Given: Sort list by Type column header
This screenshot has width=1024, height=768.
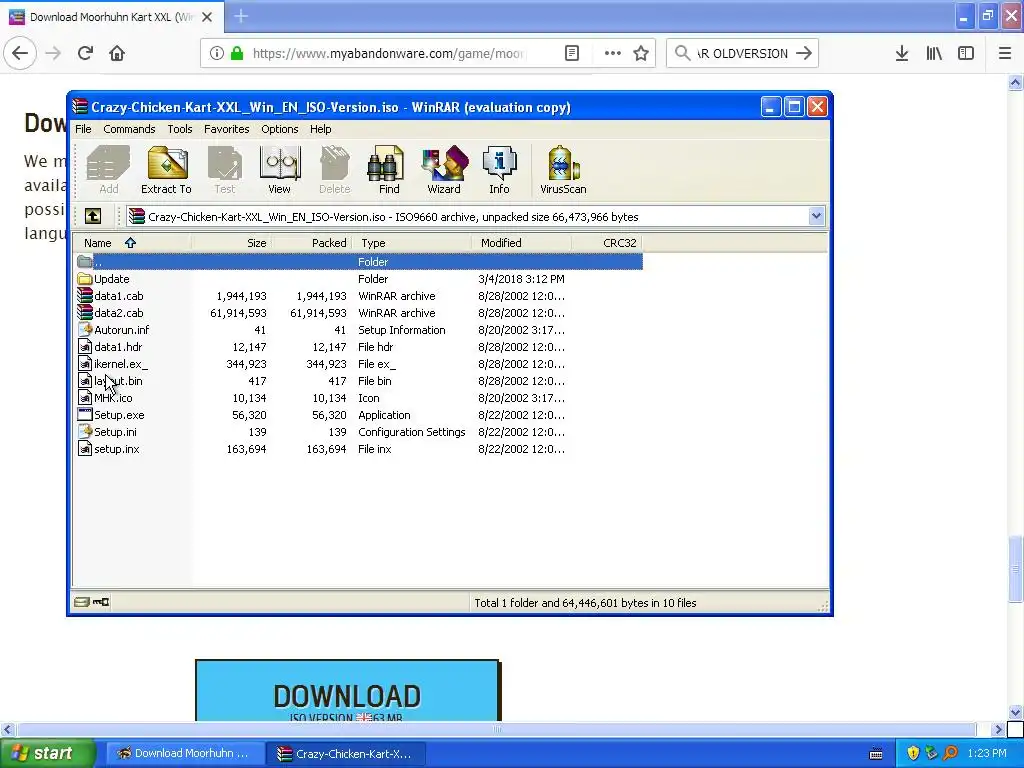Looking at the screenshot, I should pos(412,243).
